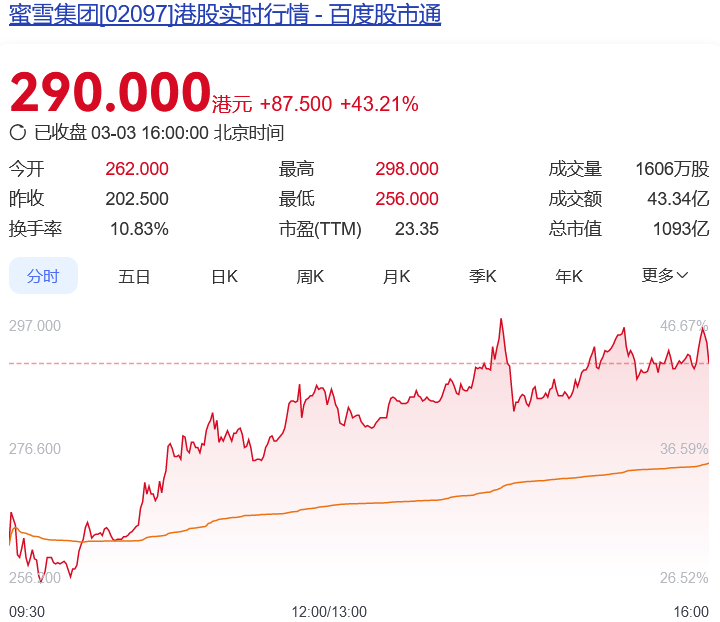Click the +87.500 price change value
This screenshot has width=720, height=622.
tap(296, 104)
